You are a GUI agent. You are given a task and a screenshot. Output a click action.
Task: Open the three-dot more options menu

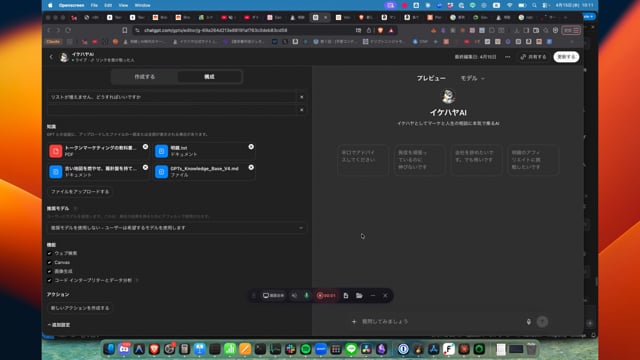(x=507, y=57)
